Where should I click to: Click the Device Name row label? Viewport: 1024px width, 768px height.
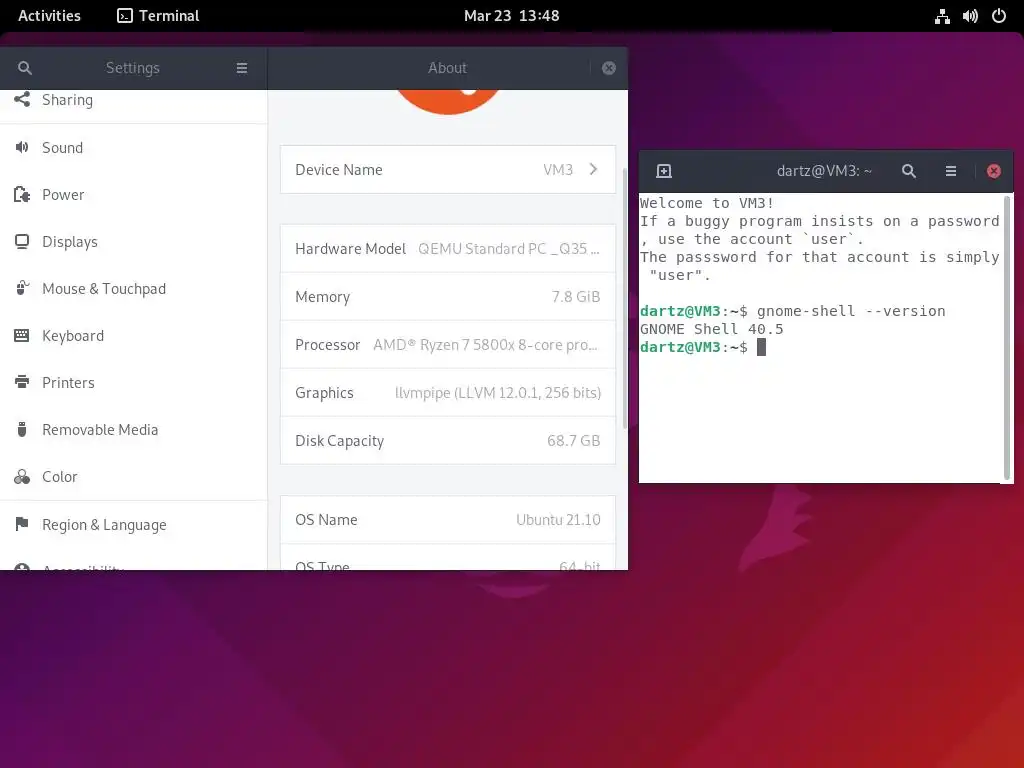pyautogui.click(x=338, y=170)
